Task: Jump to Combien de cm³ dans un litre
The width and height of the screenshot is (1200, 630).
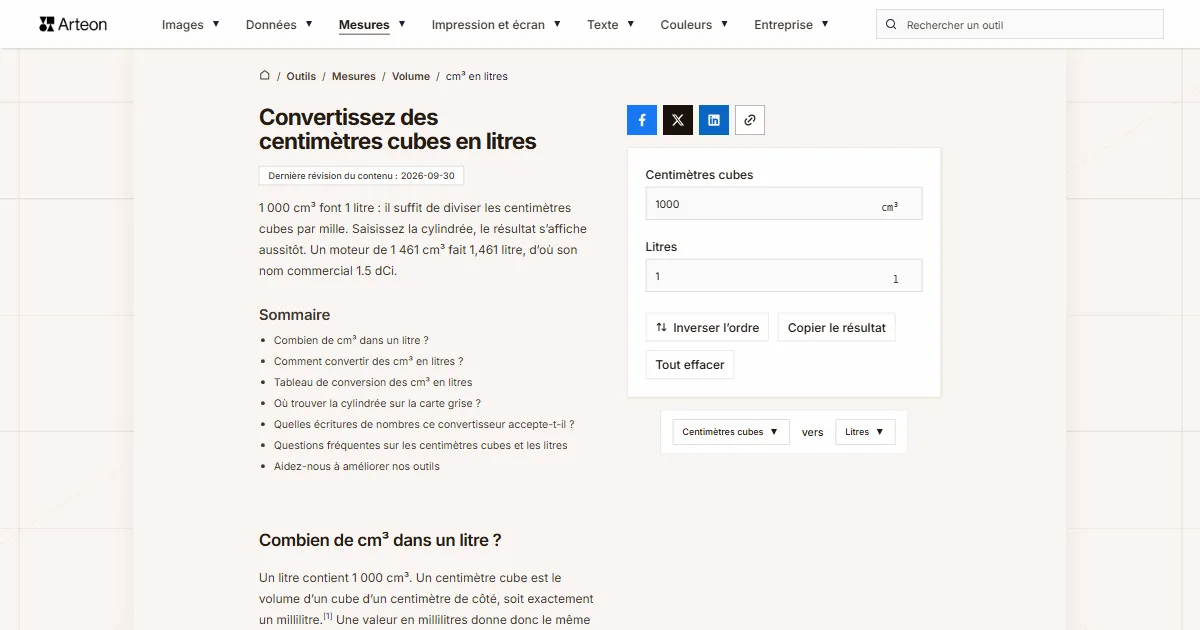Action: tap(351, 340)
